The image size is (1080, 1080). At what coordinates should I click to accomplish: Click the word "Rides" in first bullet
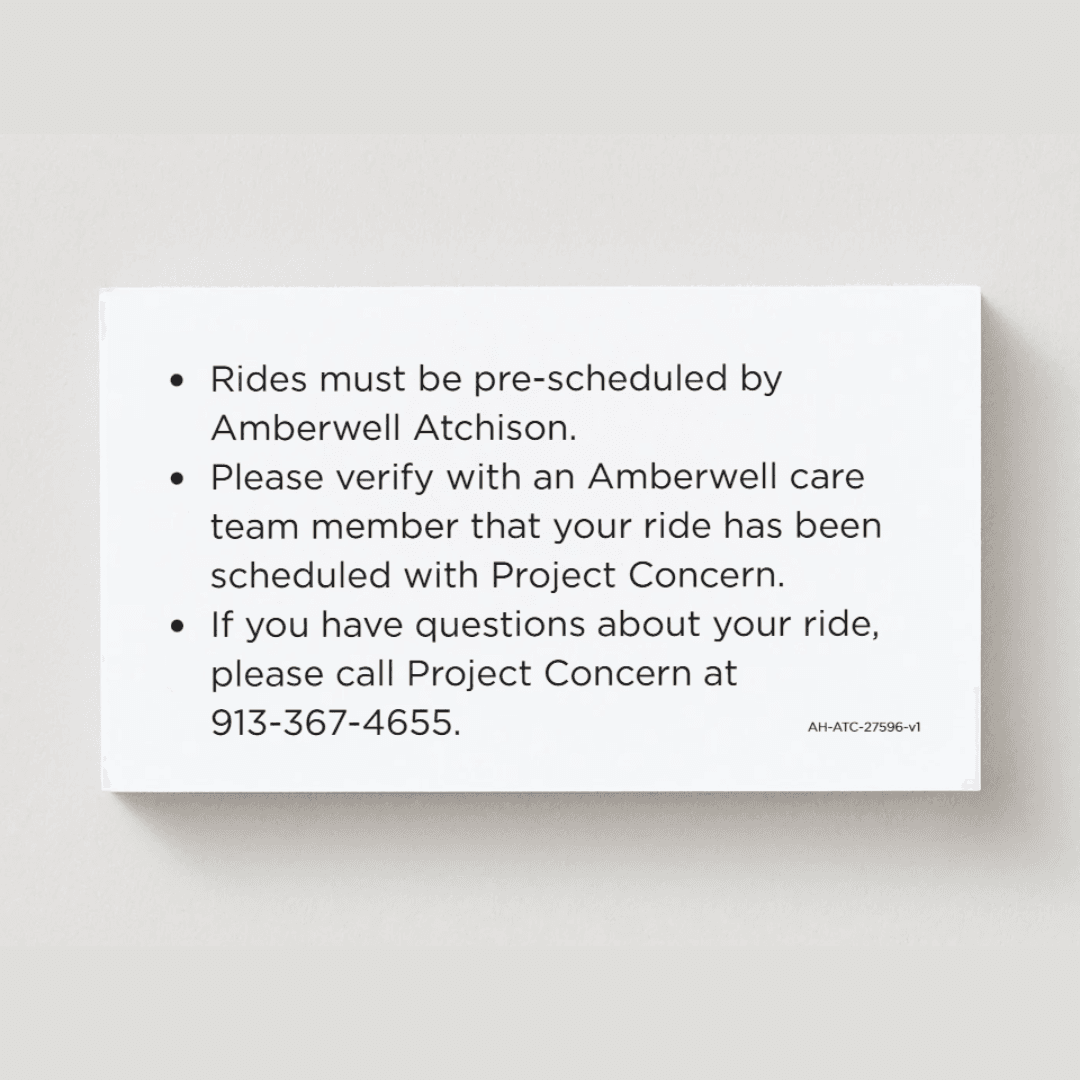tap(257, 380)
